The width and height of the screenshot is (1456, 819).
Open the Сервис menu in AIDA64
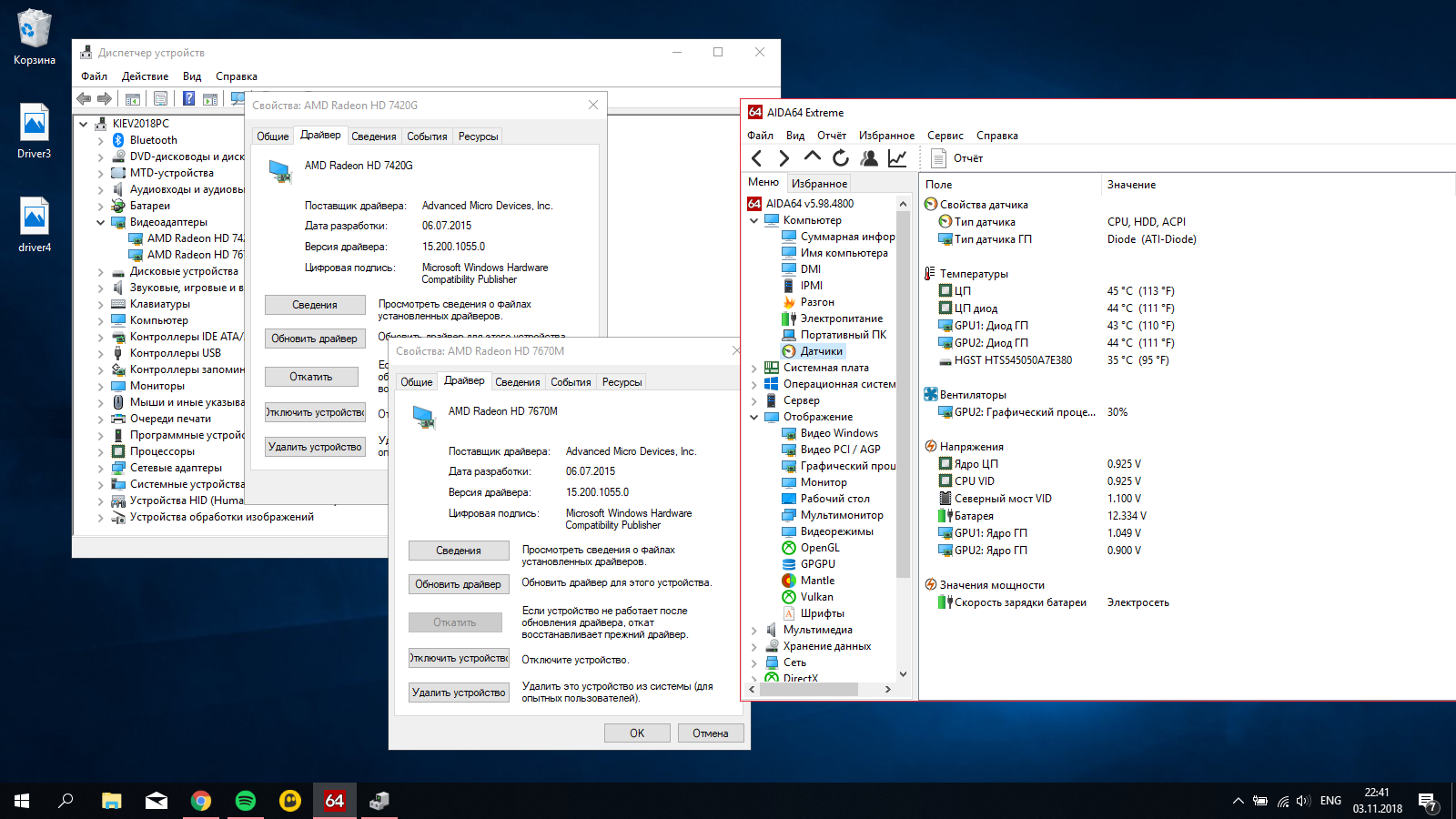pyautogui.click(x=945, y=136)
